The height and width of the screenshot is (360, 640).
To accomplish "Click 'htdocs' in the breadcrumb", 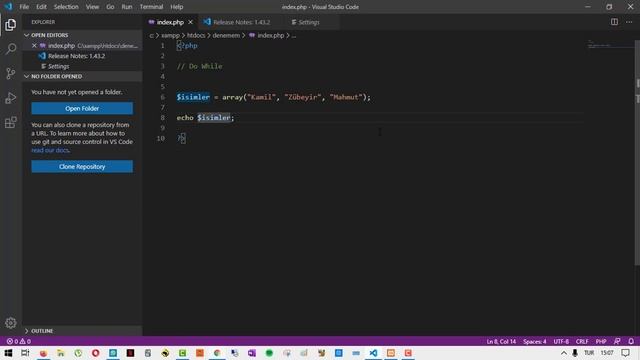I will [x=196, y=36].
